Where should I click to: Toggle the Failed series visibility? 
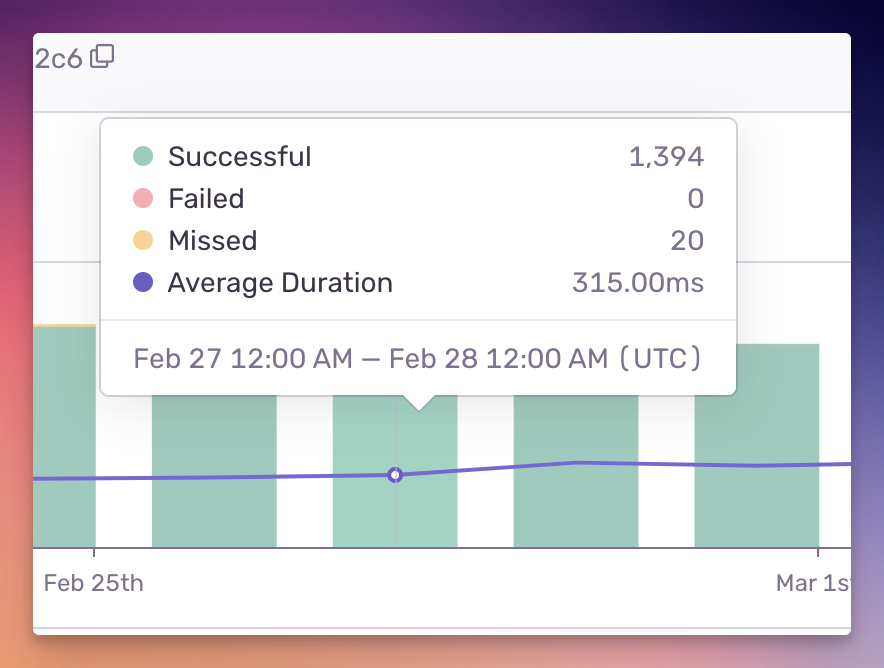[206, 198]
